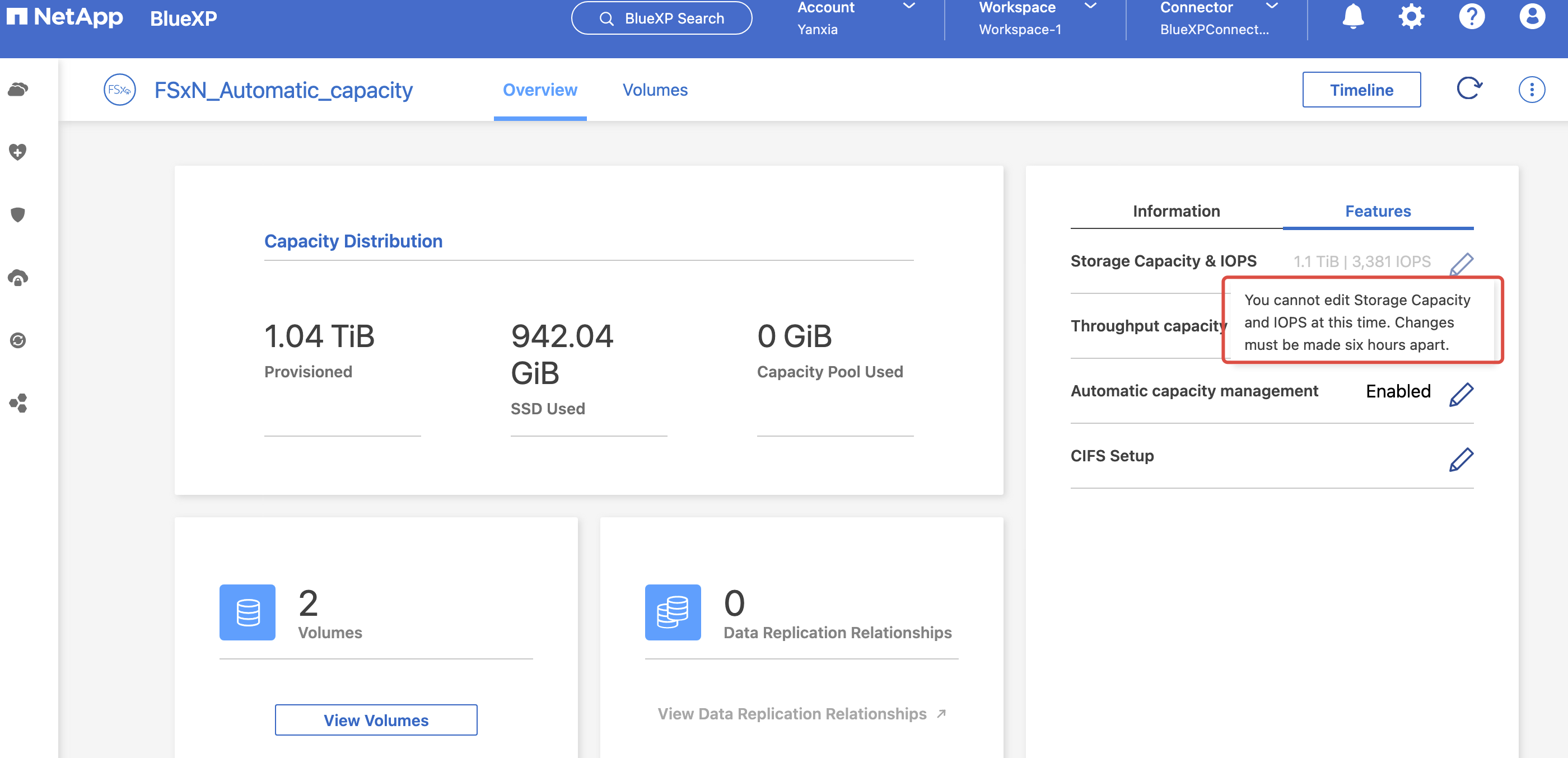Click the notifications bell icon
1568x758 pixels.
tap(1352, 16)
